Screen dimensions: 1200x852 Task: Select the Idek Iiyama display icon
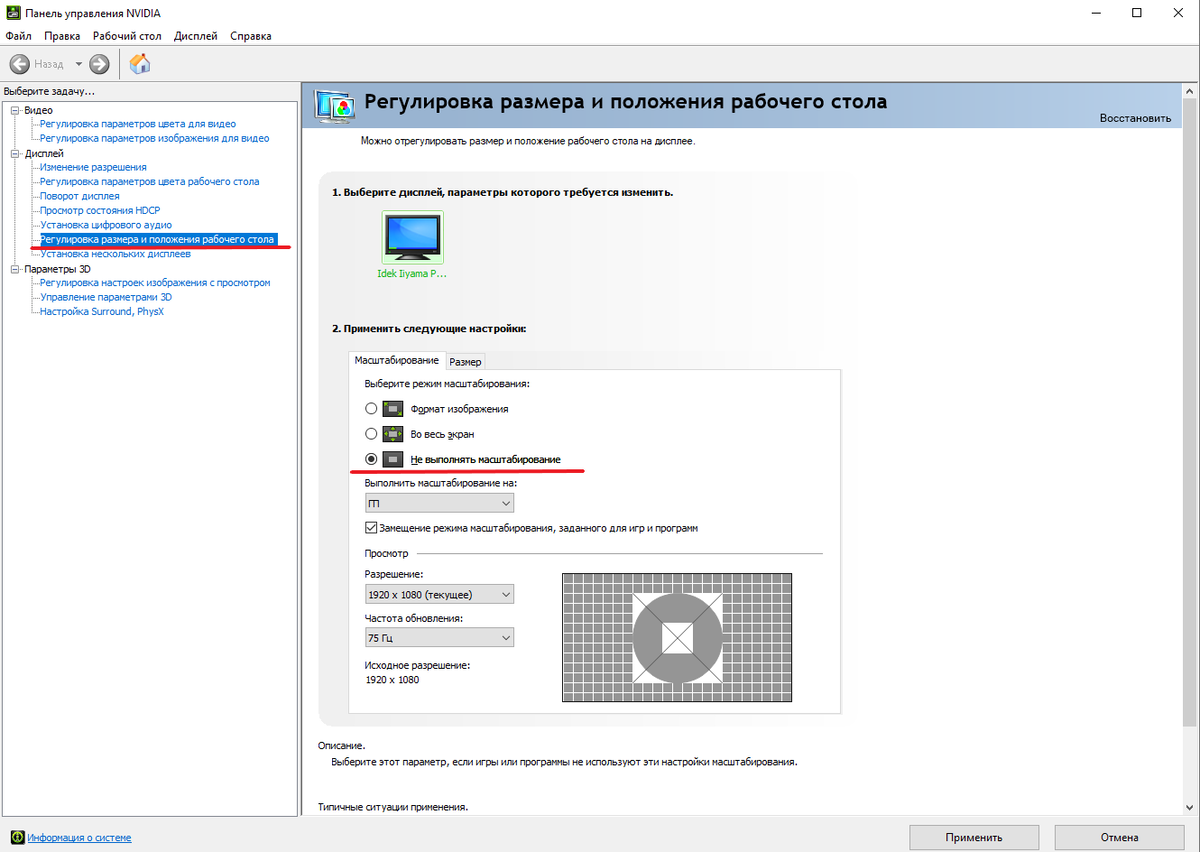tap(412, 238)
